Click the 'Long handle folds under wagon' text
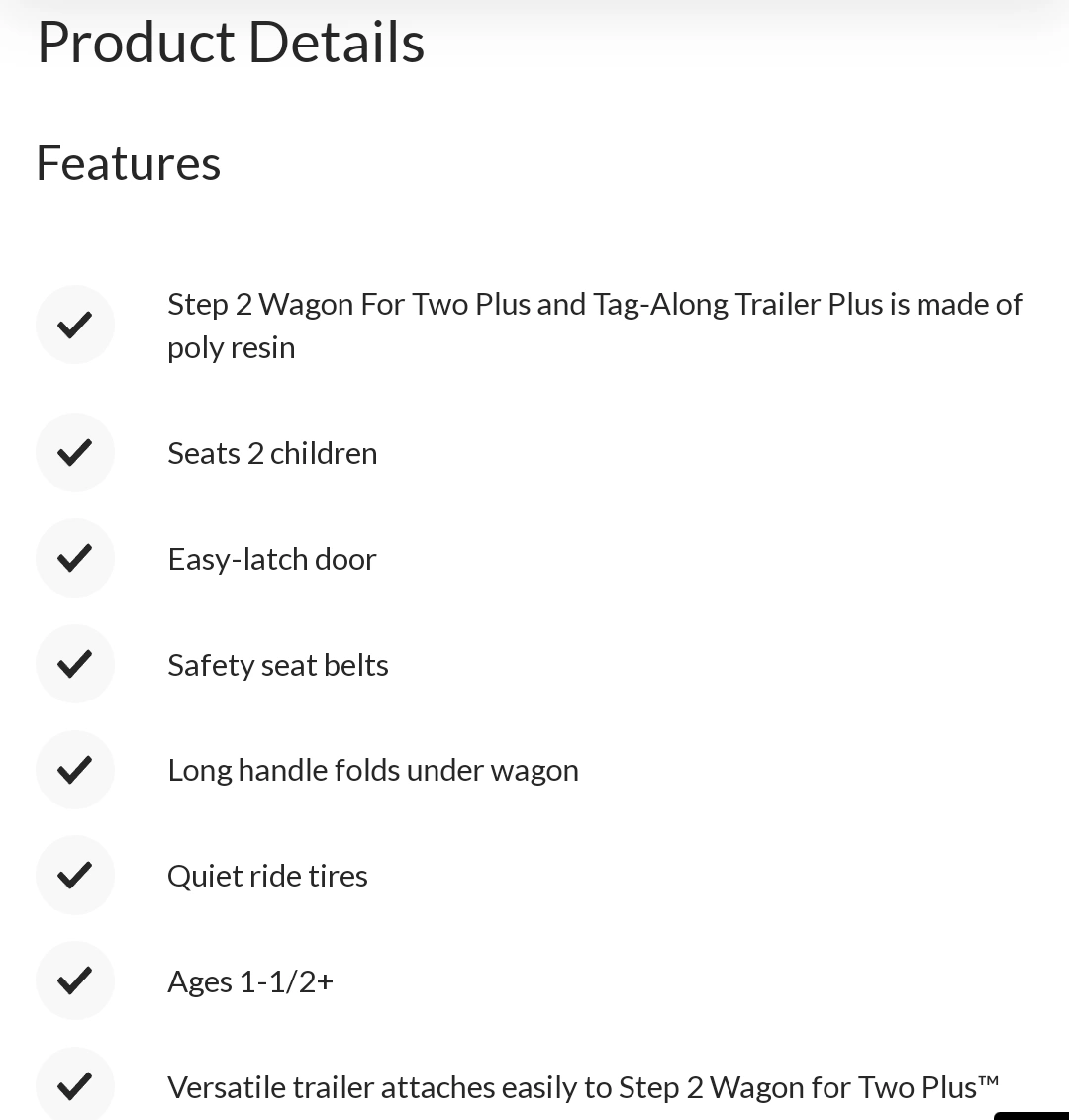Viewport: 1069px width, 1120px height. pos(373,772)
